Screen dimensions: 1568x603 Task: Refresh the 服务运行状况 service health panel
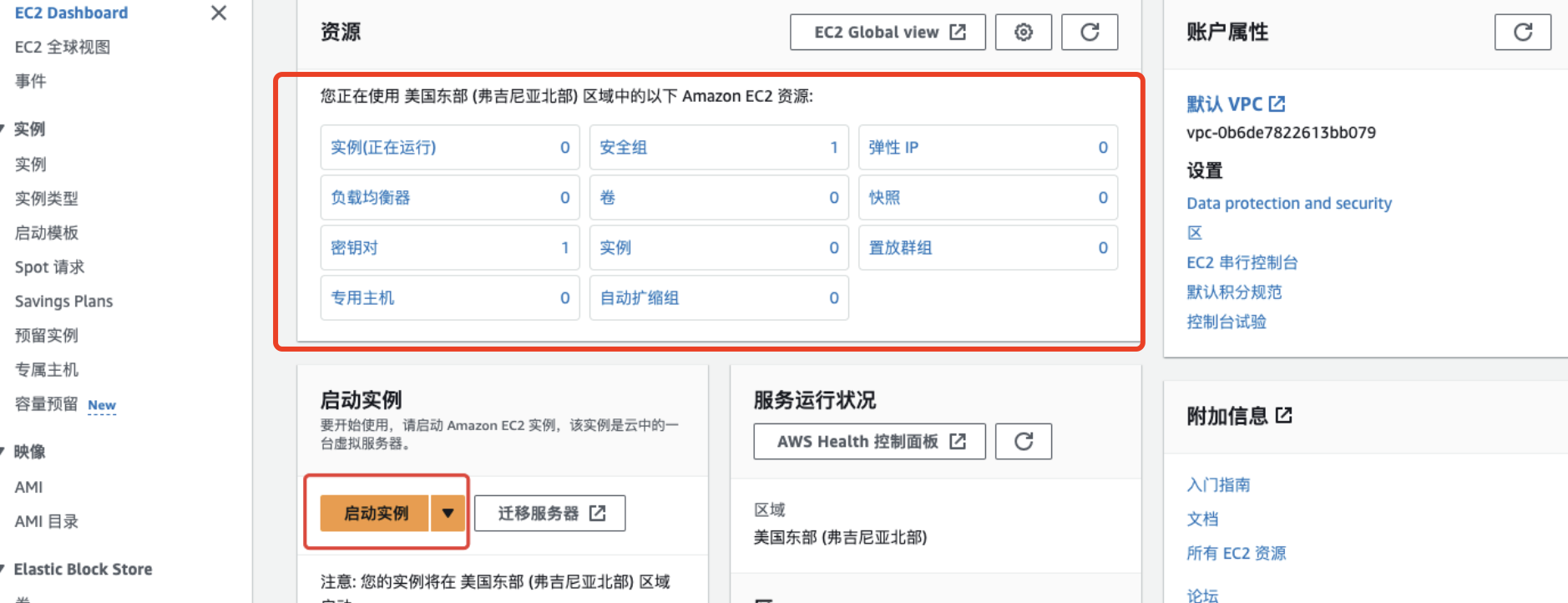point(1024,441)
